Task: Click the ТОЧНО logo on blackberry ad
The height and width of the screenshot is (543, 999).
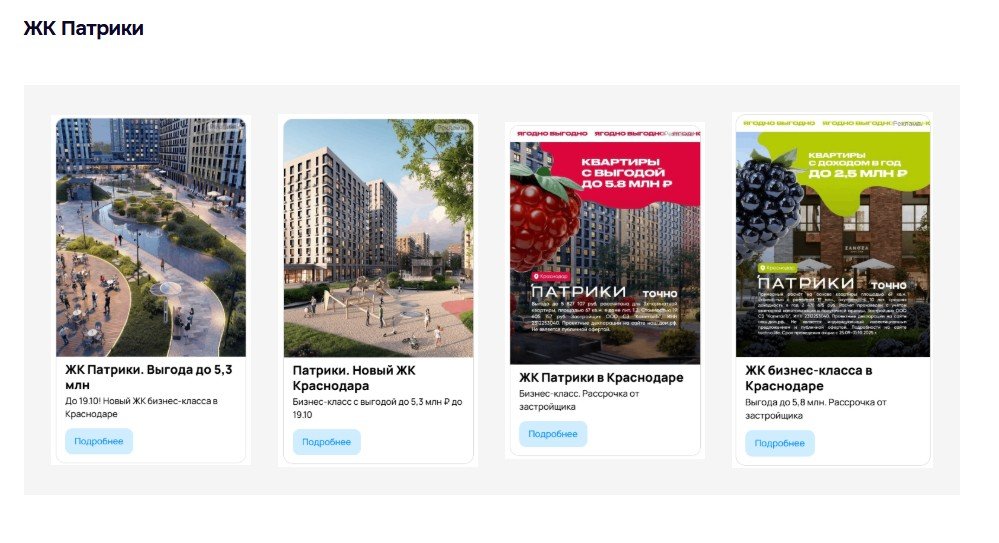Action: [888, 285]
